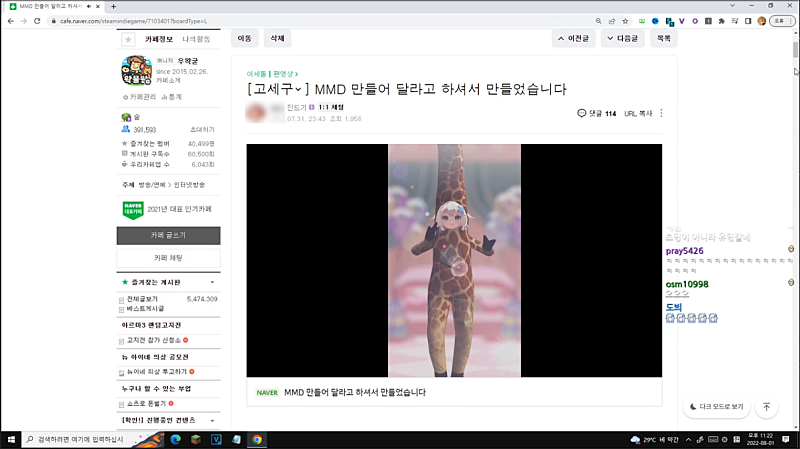Image resolution: width=800 pixels, height=449 pixels.
Task: Open 뉴아이네 의상 투고하기 board
Action: click(157, 372)
